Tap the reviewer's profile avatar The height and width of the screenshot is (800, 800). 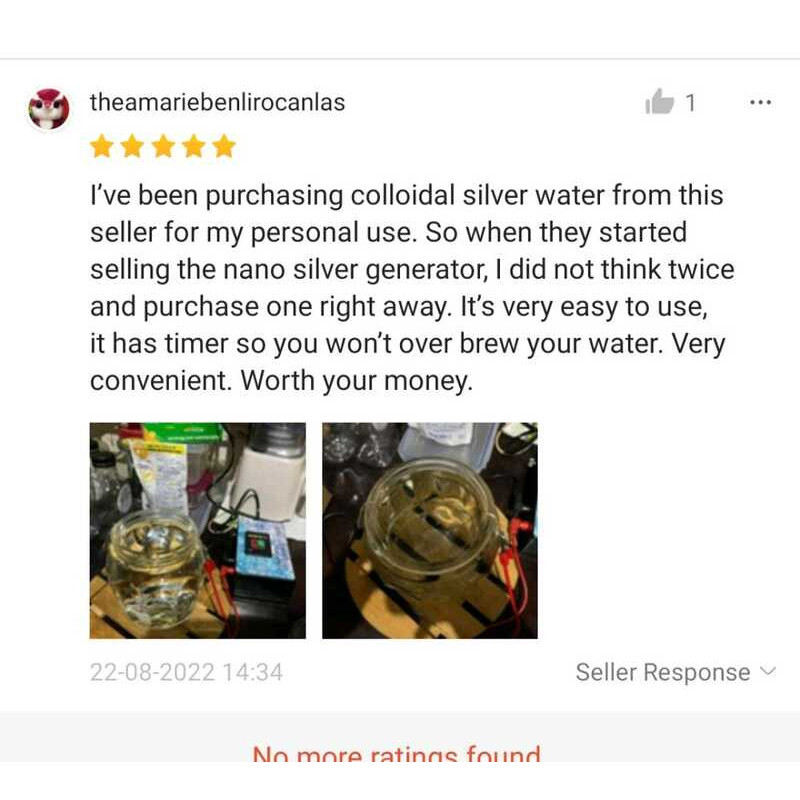(48, 108)
